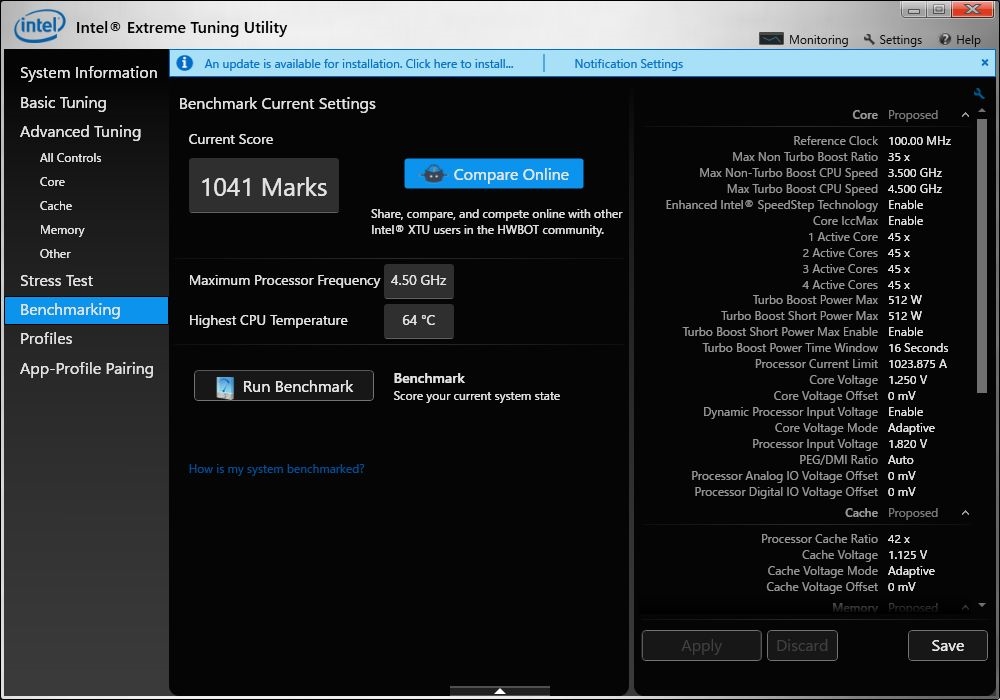1000x700 pixels.
Task: Dismiss the update notification bar
Action: pos(985,62)
